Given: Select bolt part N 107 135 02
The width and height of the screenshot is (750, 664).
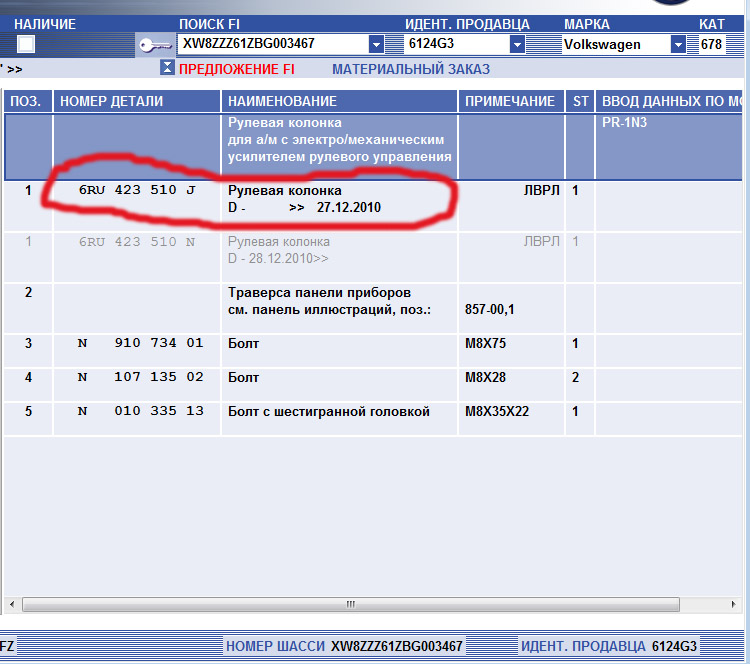Looking at the screenshot, I should tap(140, 378).
